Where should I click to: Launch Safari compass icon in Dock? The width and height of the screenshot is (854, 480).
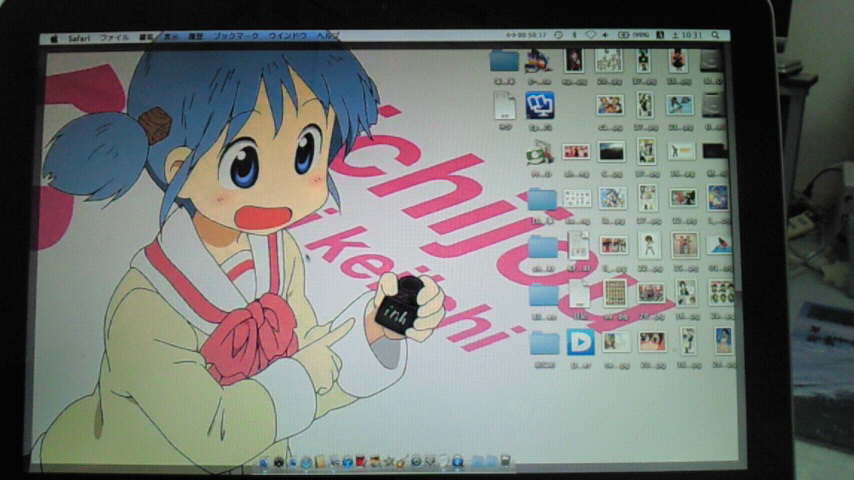tap(306, 463)
